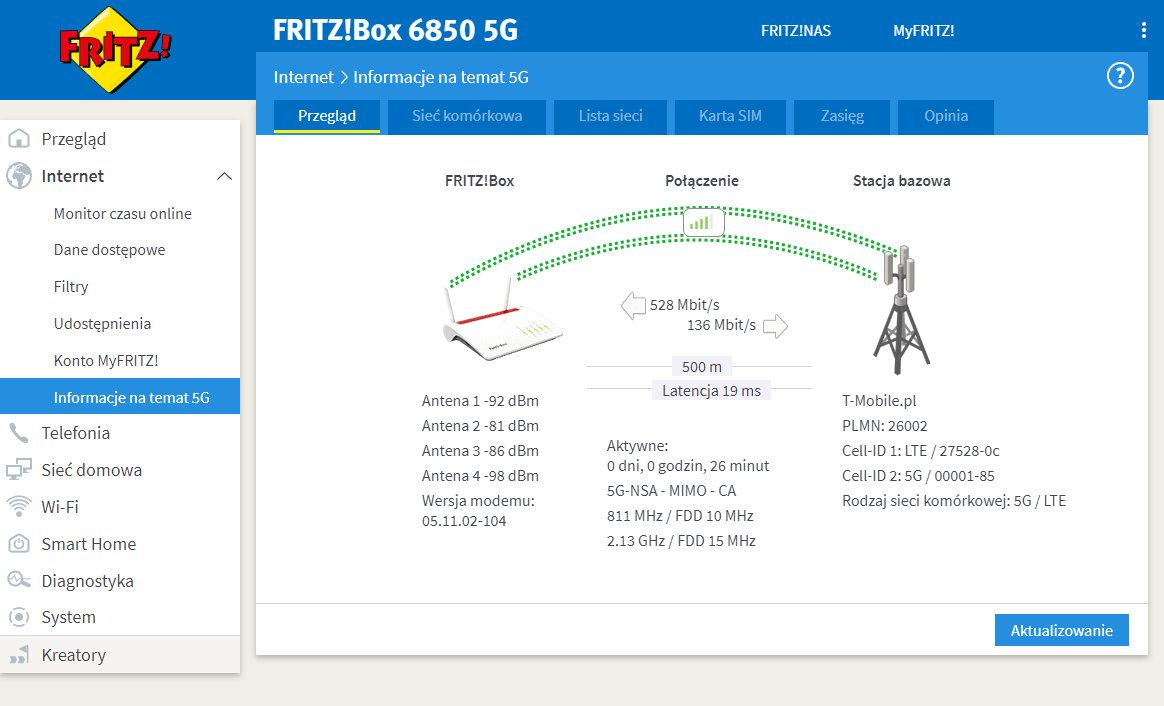Screen dimensions: 1164x706
Task: Collapse the Internet sidebar section
Action: pyautogui.click(x=224, y=176)
